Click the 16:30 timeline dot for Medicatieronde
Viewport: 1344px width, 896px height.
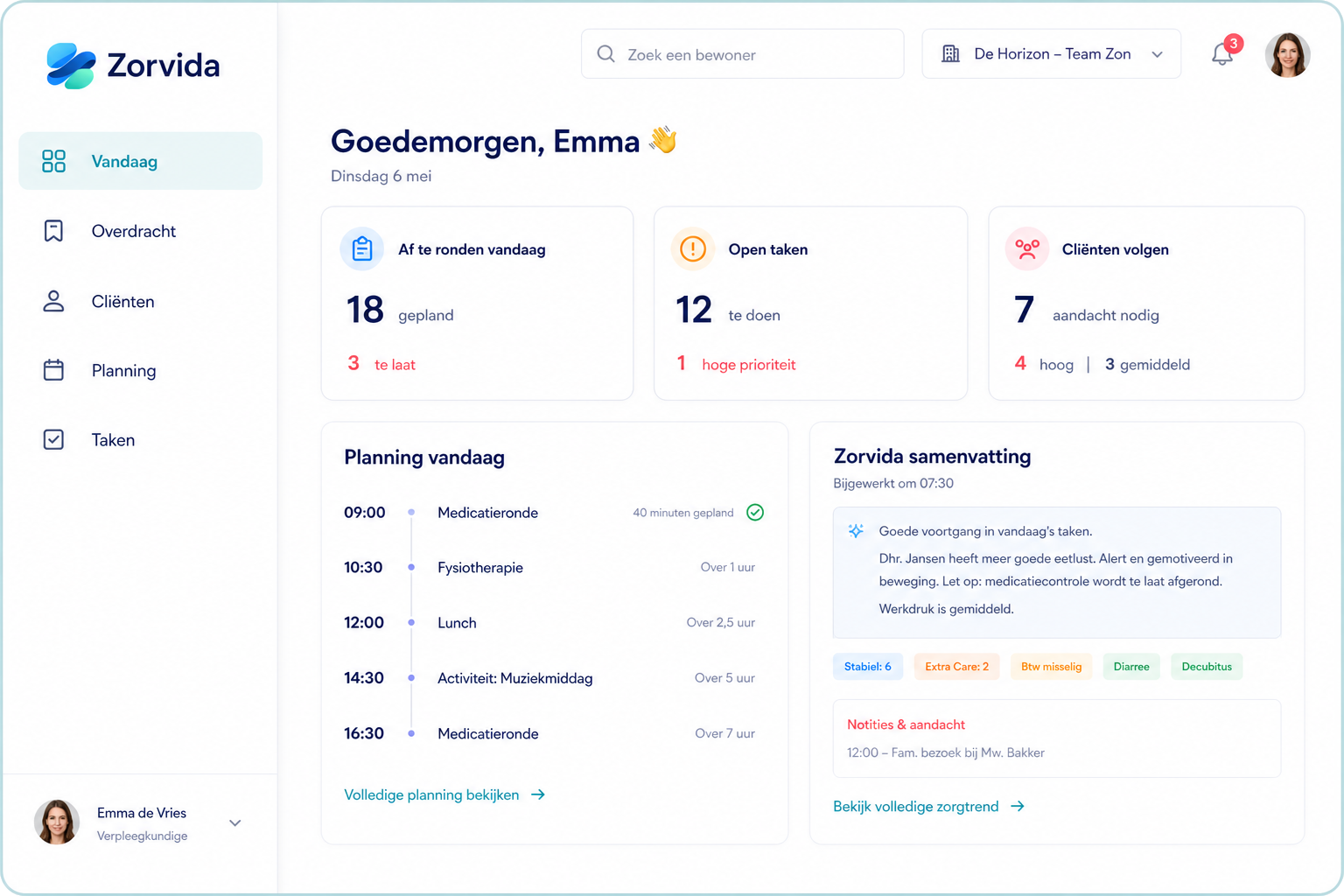click(411, 733)
